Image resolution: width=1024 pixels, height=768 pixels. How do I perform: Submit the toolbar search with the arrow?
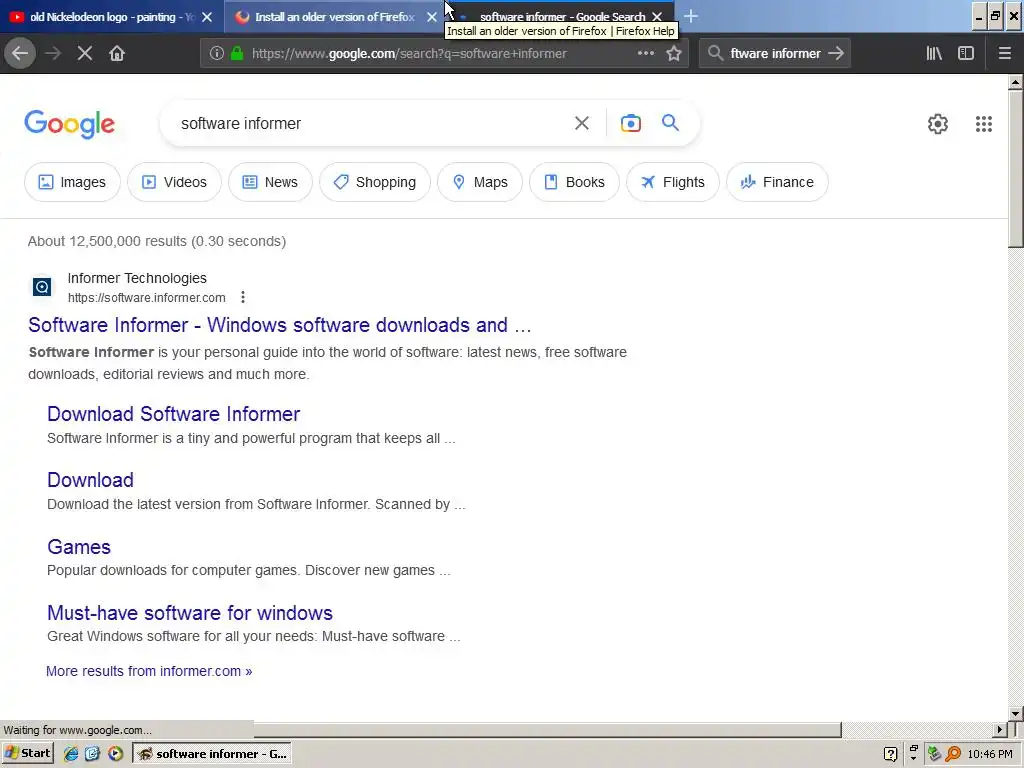click(836, 54)
